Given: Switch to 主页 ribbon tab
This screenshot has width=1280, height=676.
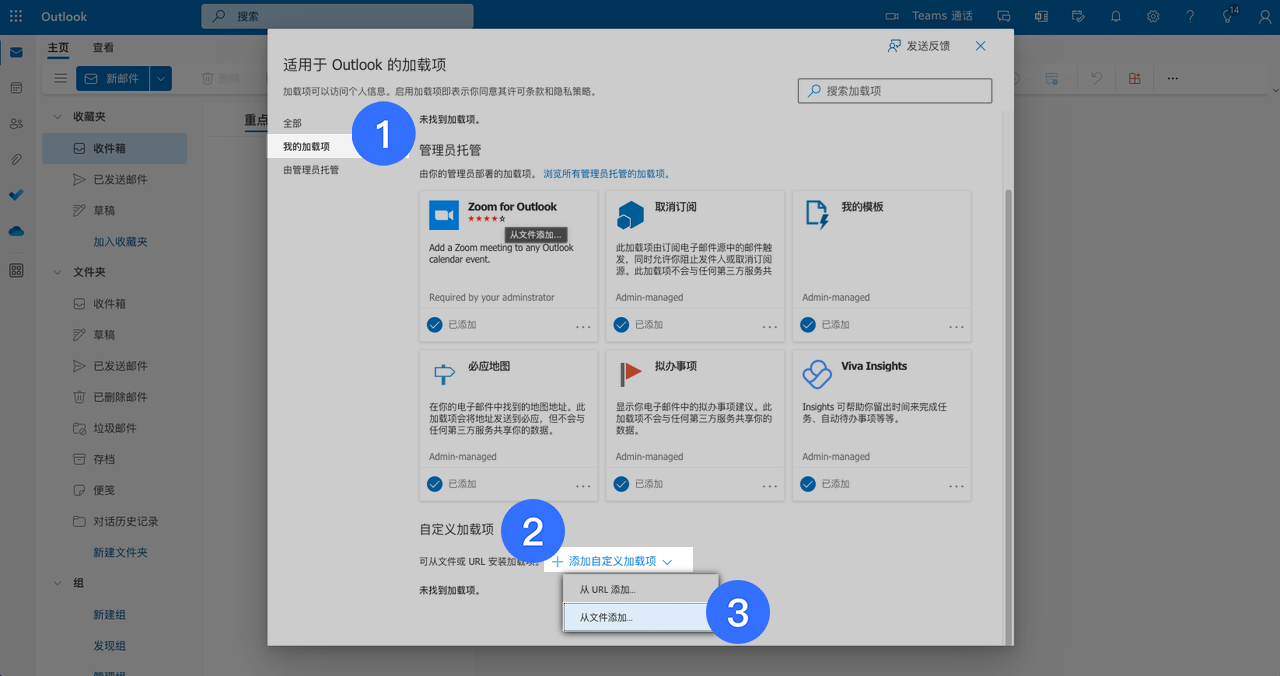Looking at the screenshot, I should (x=58, y=47).
